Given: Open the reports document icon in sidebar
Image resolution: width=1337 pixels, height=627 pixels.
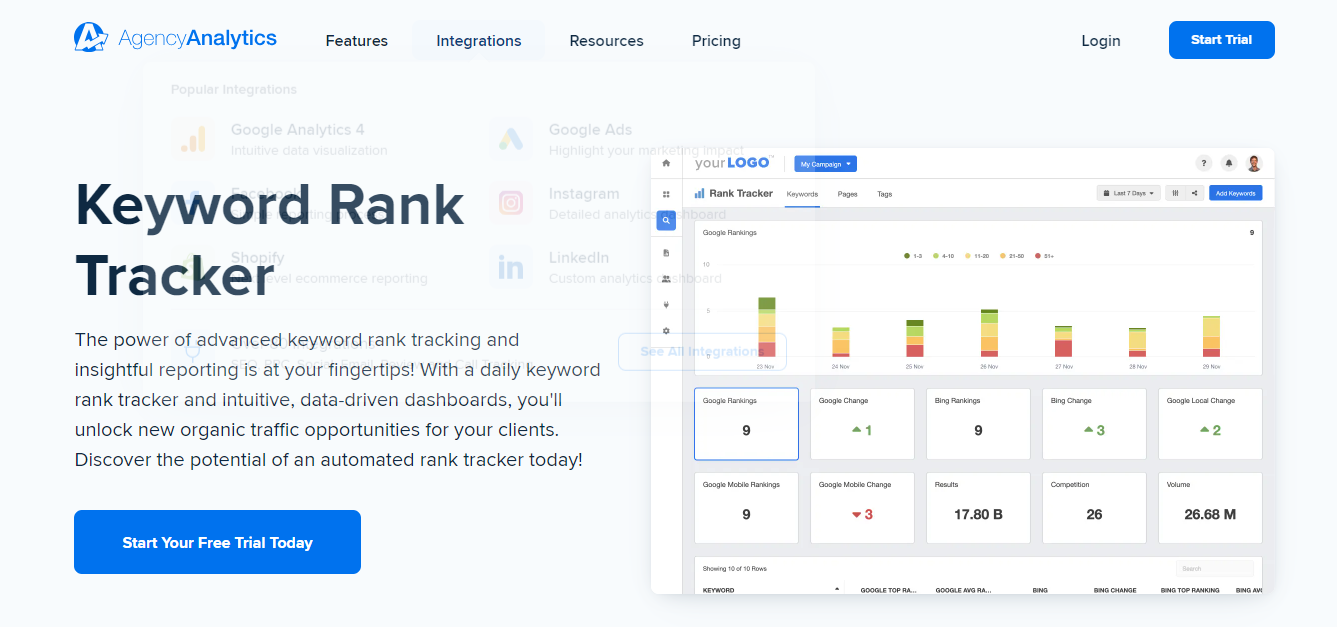Looking at the screenshot, I should (666, 253).
